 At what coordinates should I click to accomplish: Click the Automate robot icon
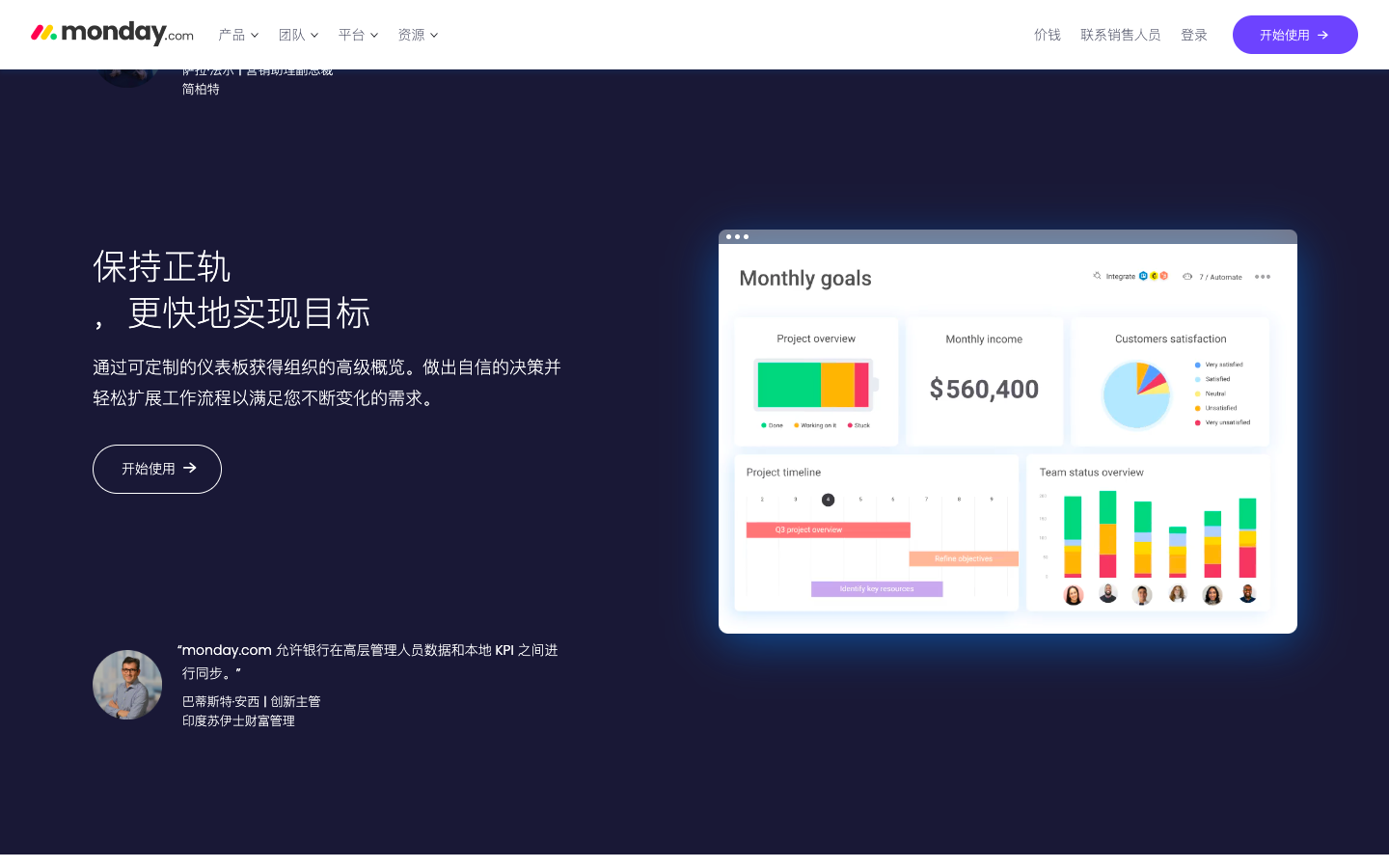pos(1187,277)
